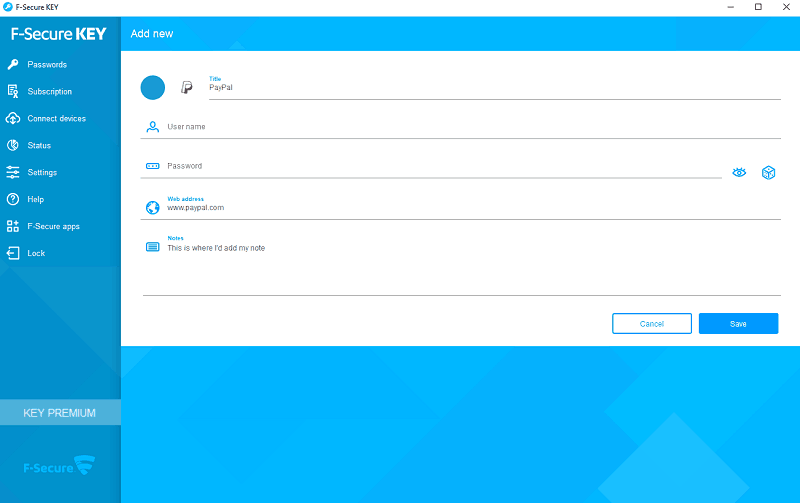Minimize the F-Secure KEY window
Viewport: 800px width, 503px height.
(x=731, y=7)
